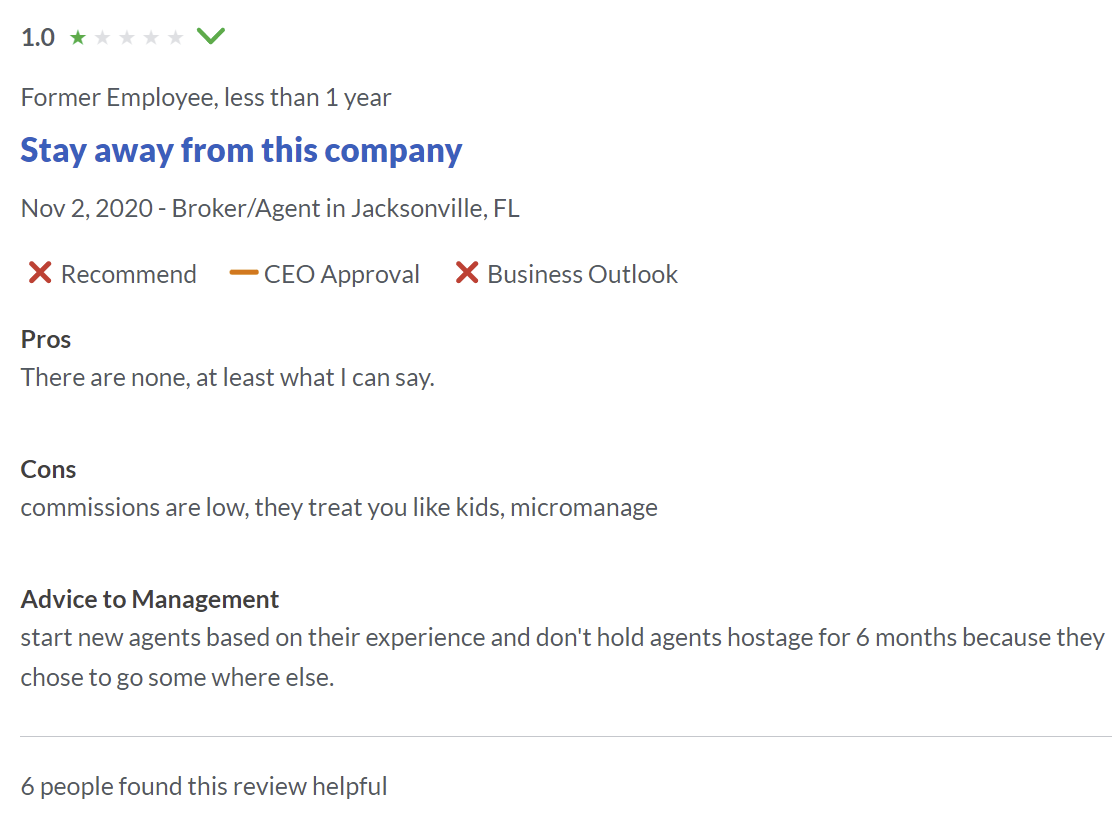
Task: Click the 1.0 rating number
Action: (x=38, y=38)
